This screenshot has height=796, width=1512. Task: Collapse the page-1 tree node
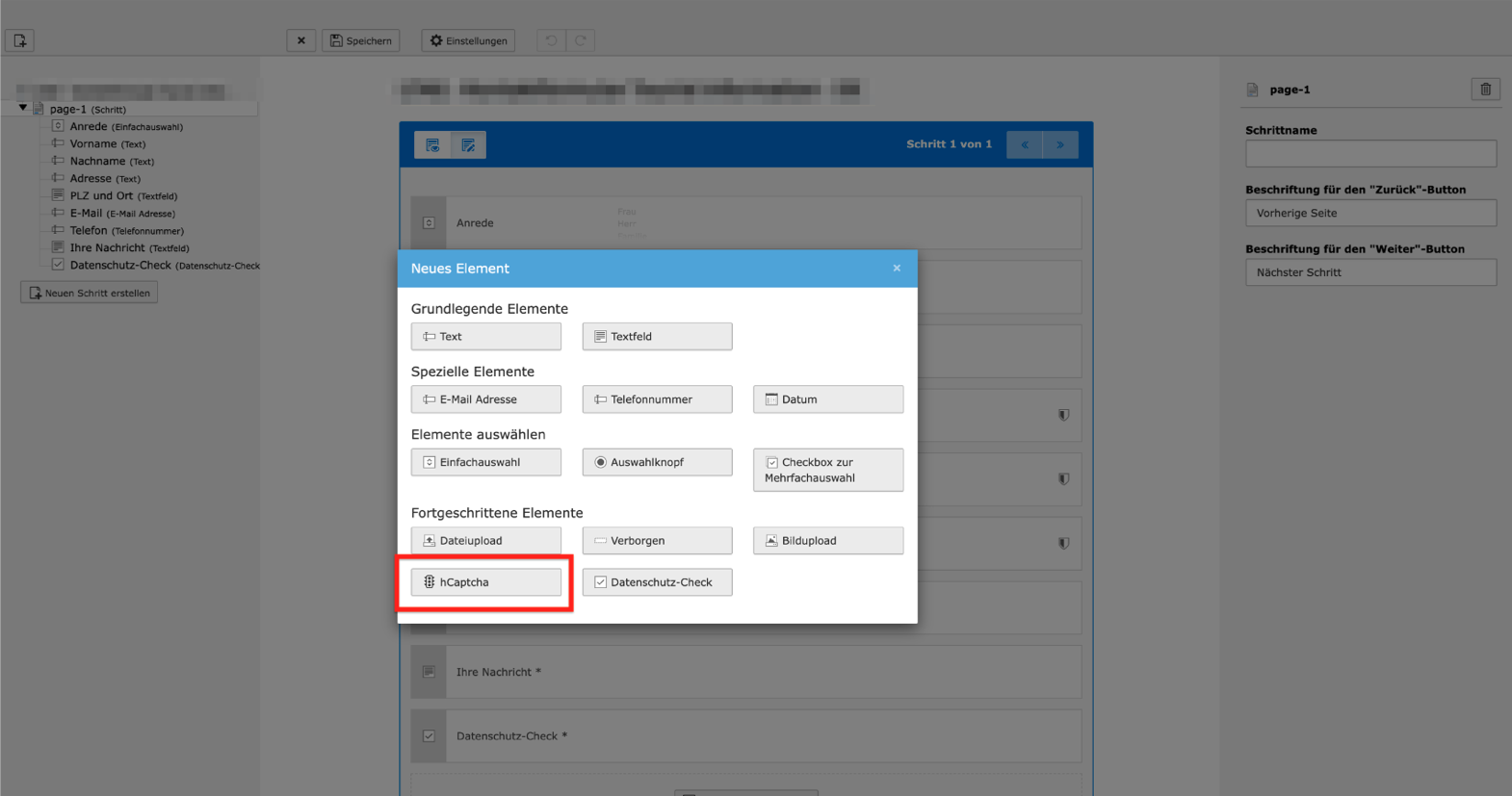click(x=23, y=109)
